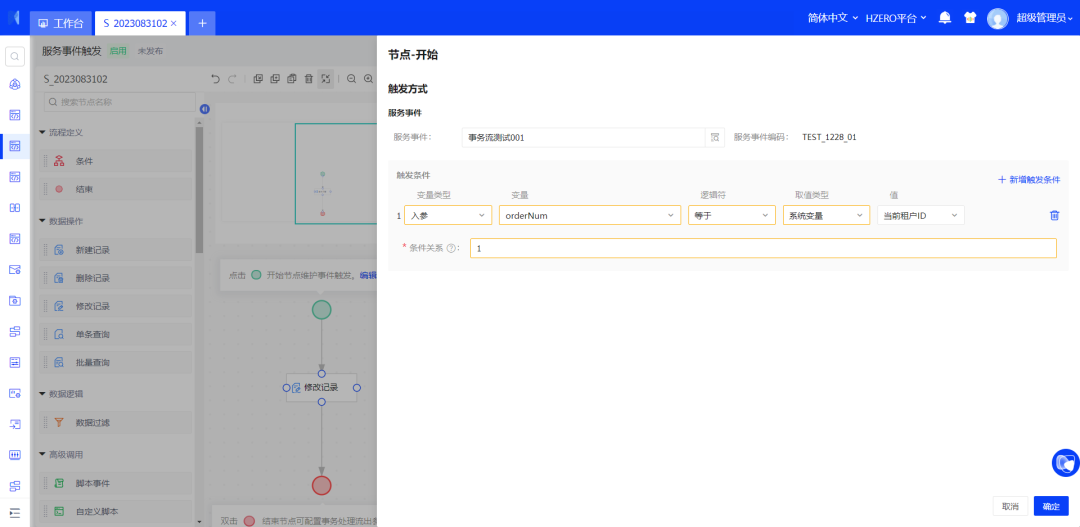Delete the orderNum trigger condition row
This screenshot has width=1080, height=527.
click(1054, 215)
